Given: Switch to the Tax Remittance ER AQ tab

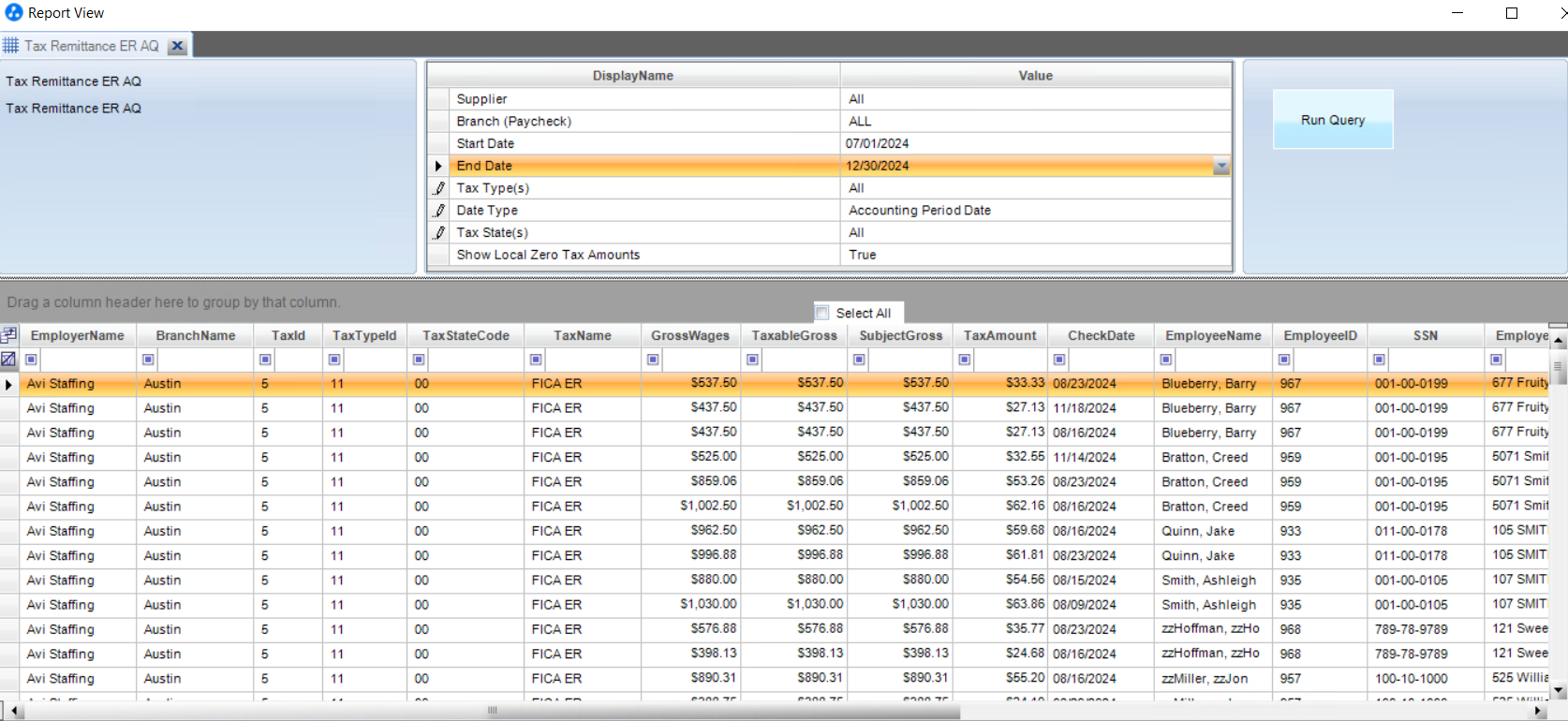Looking at the screenshot, I should [91, 46].
